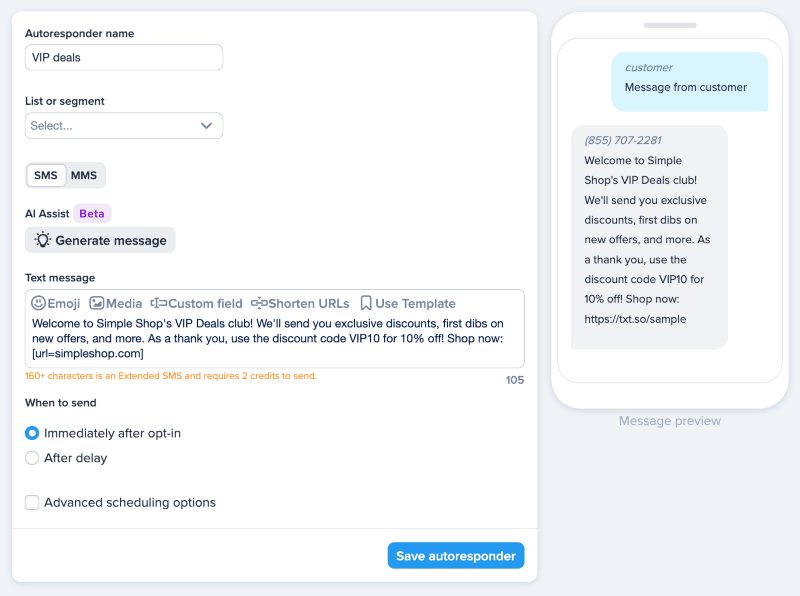Click the https://txt.so/sample preview link

[635, 319]
